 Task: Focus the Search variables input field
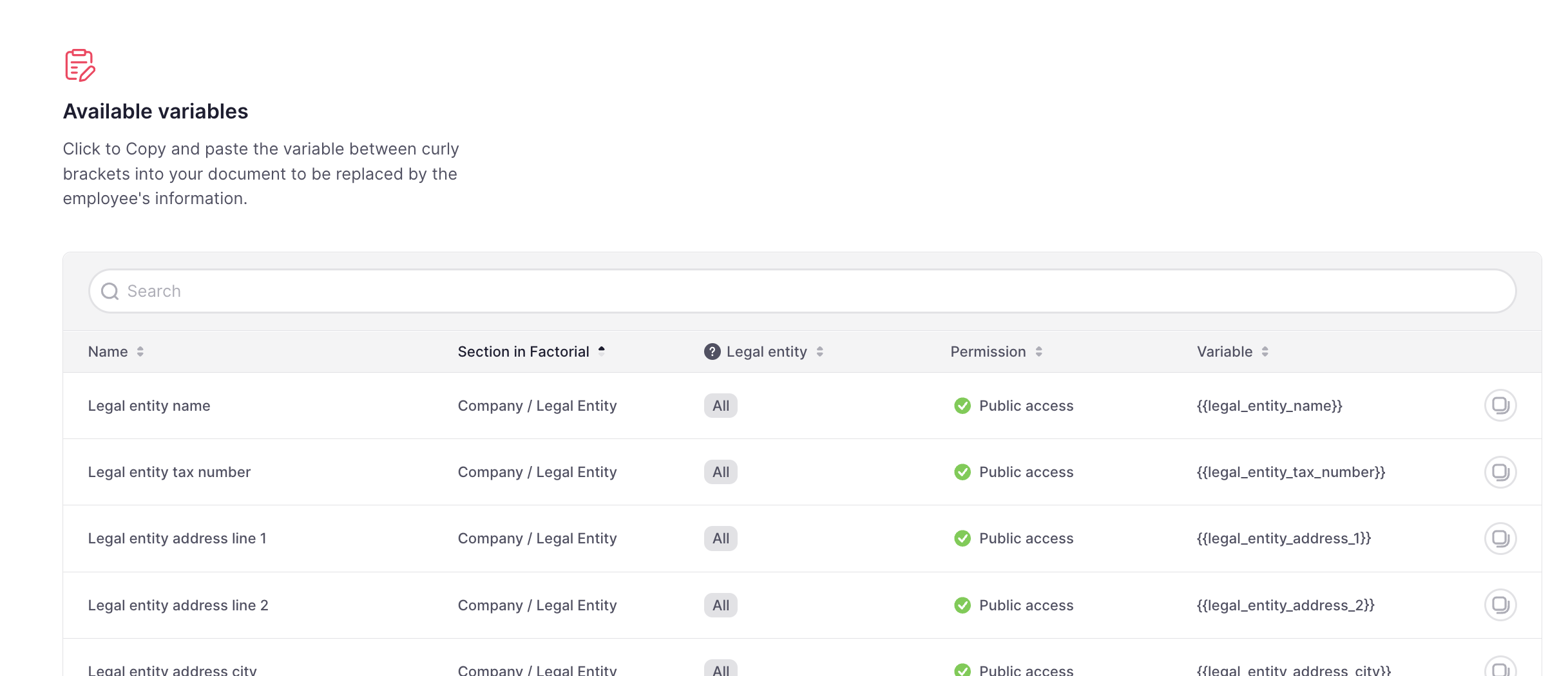click(802, 291)
